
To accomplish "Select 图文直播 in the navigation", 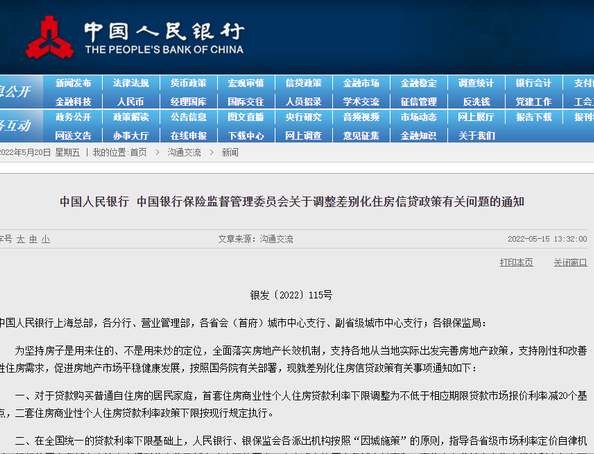I will [246, 117].
